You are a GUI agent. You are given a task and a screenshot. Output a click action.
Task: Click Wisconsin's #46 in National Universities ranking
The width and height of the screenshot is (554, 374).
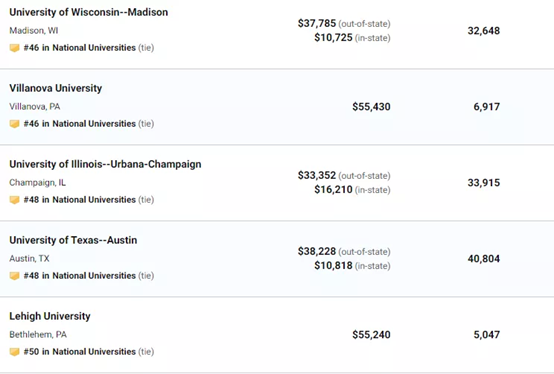pyautogui.click(x=89, y=48)
